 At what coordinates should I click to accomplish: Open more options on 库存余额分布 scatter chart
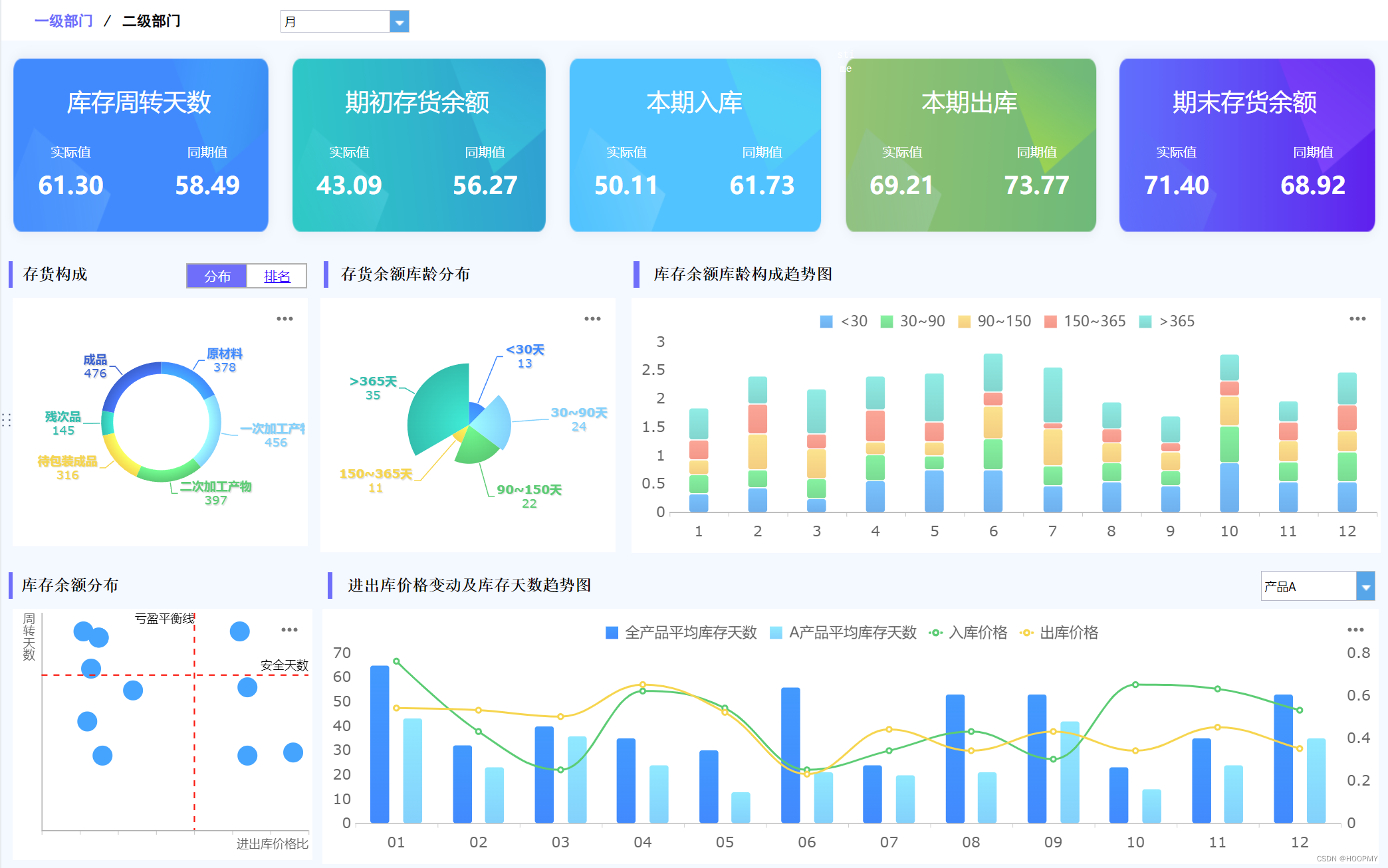[289, 629]
